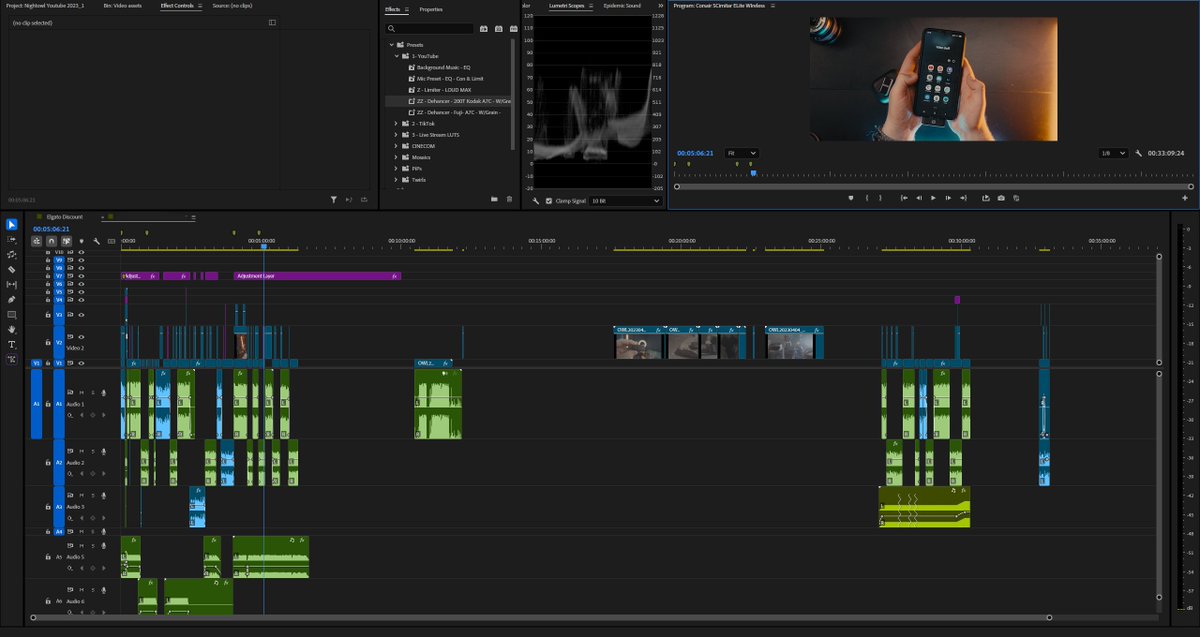Select the Type tool

(12, 345)
